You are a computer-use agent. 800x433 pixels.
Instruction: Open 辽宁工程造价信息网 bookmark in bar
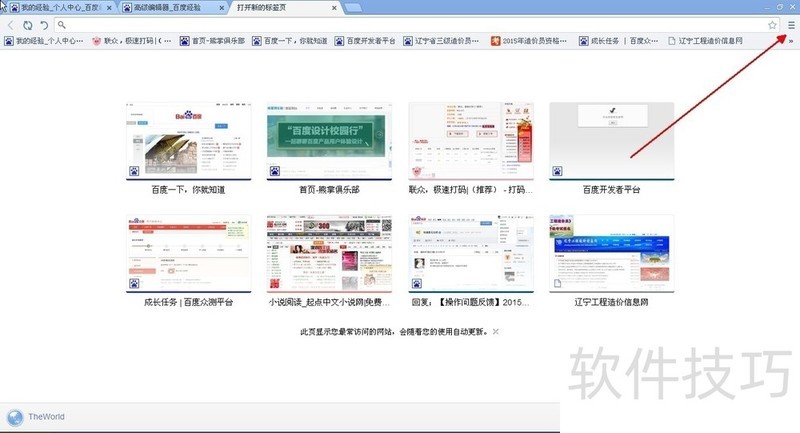click(718, 41)
